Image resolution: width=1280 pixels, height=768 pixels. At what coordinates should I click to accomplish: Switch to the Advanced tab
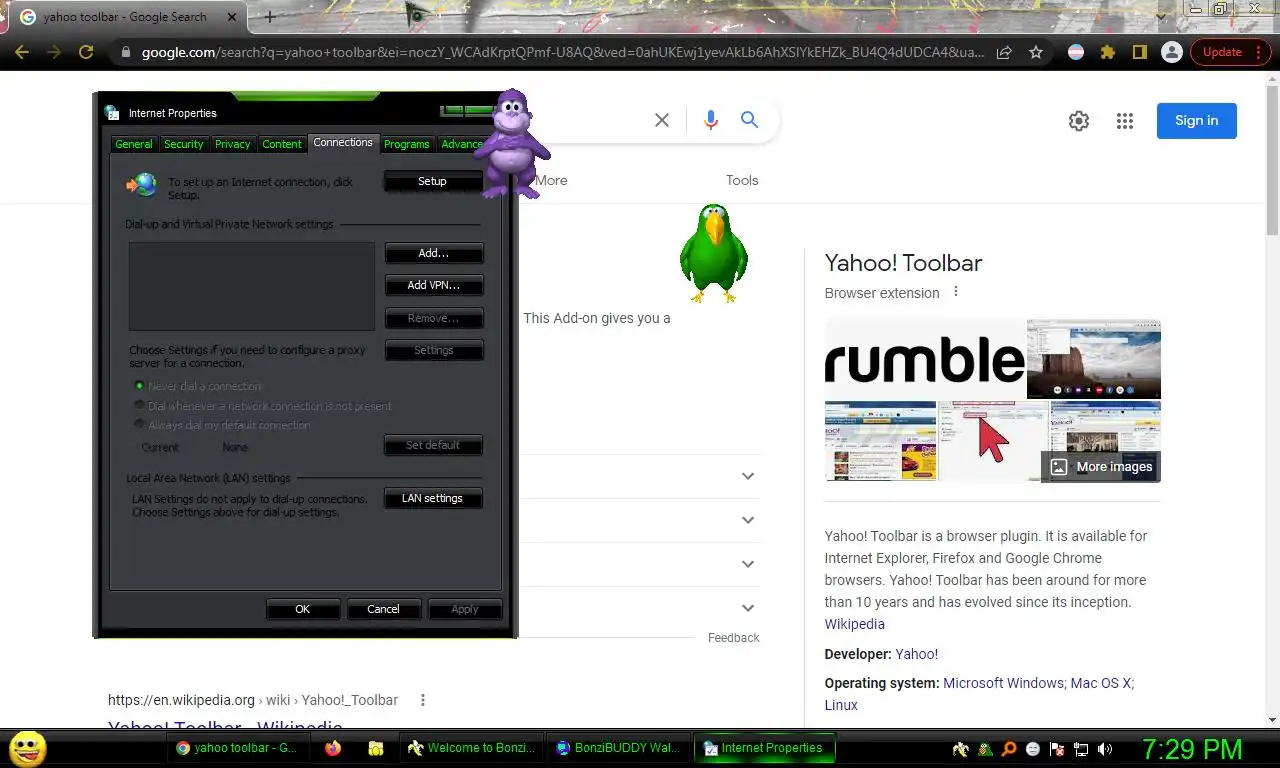462,144
